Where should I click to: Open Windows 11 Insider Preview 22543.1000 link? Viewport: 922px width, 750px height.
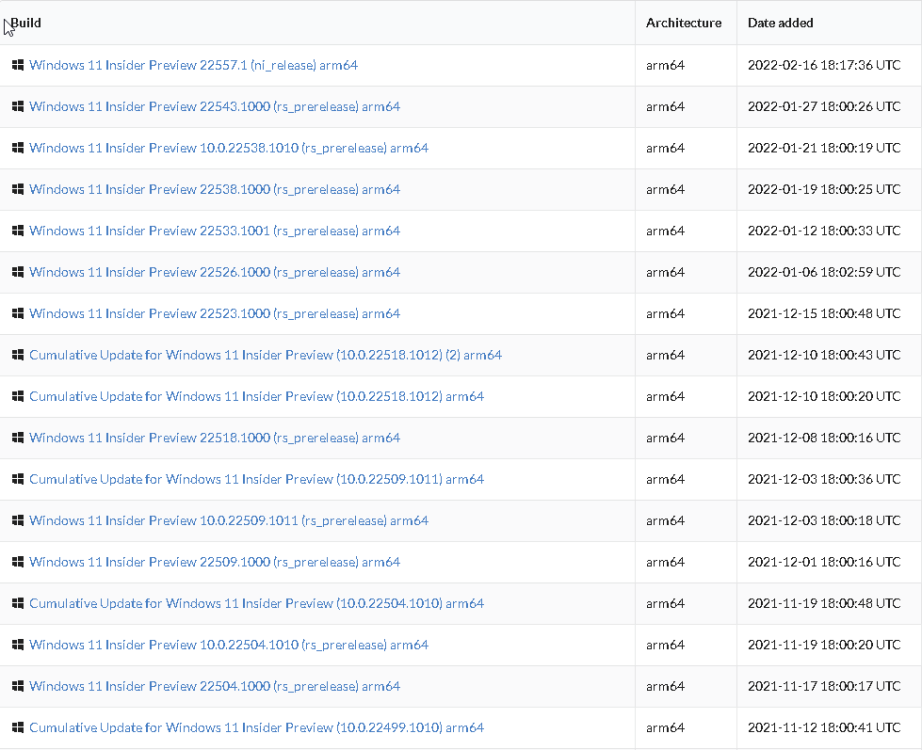pos(215,106)
